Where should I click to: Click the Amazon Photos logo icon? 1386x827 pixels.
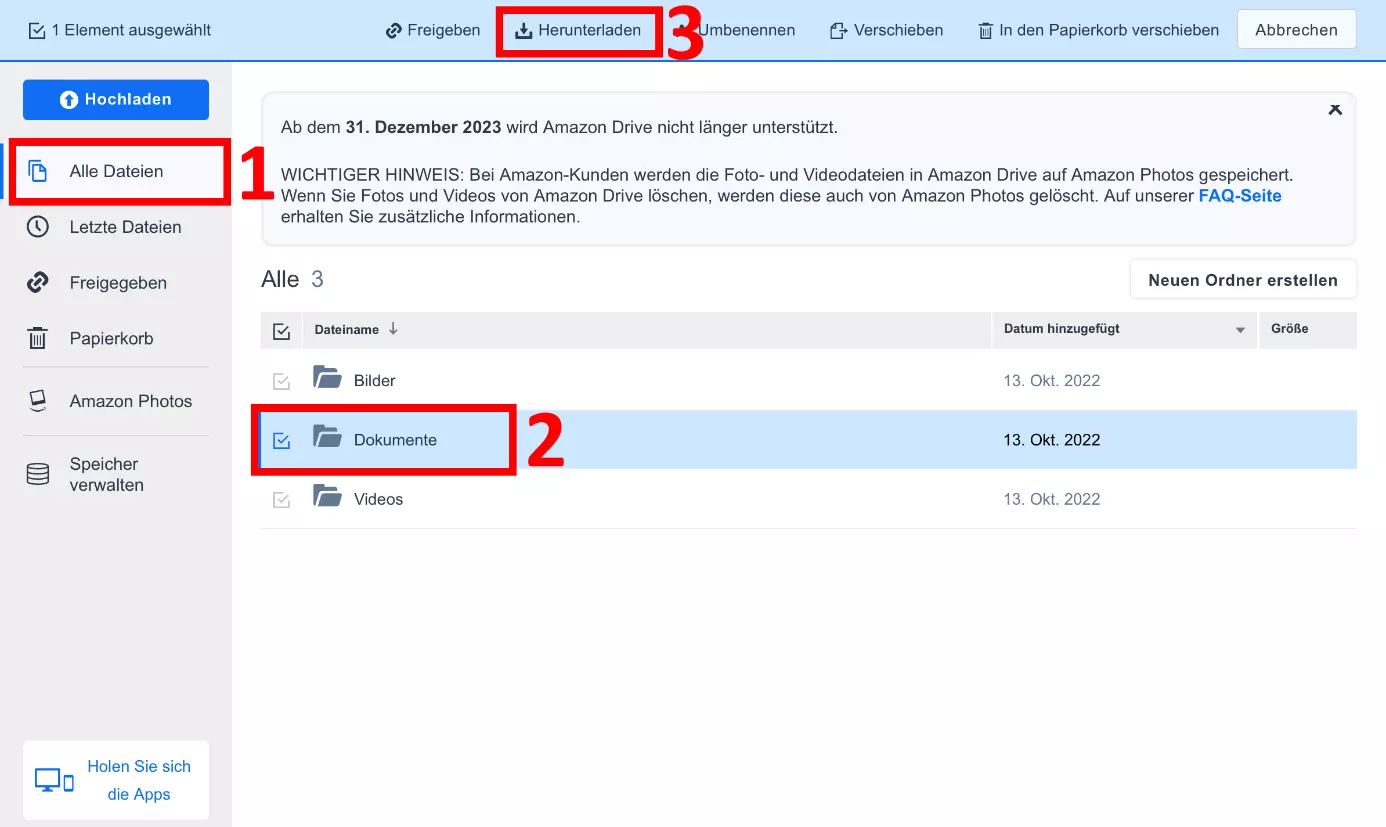pyautogui.click(x=38, y=401)
